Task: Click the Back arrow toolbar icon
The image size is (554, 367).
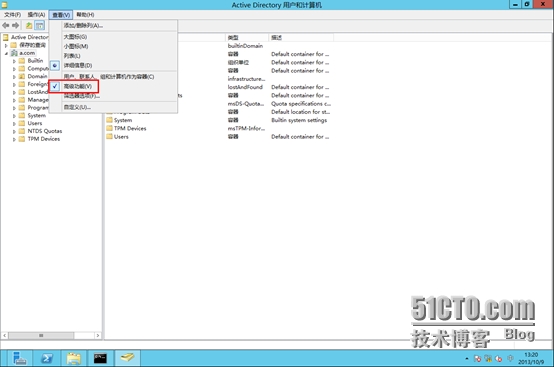Action: tap(6, 25)
